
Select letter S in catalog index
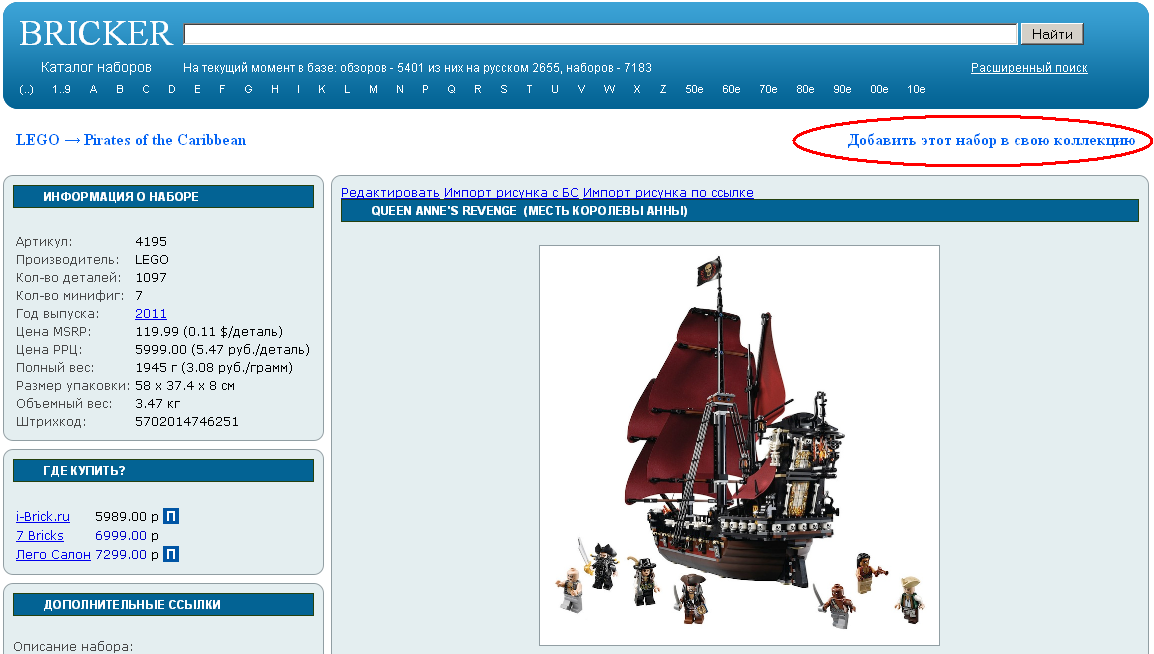(x=503, y=89)
